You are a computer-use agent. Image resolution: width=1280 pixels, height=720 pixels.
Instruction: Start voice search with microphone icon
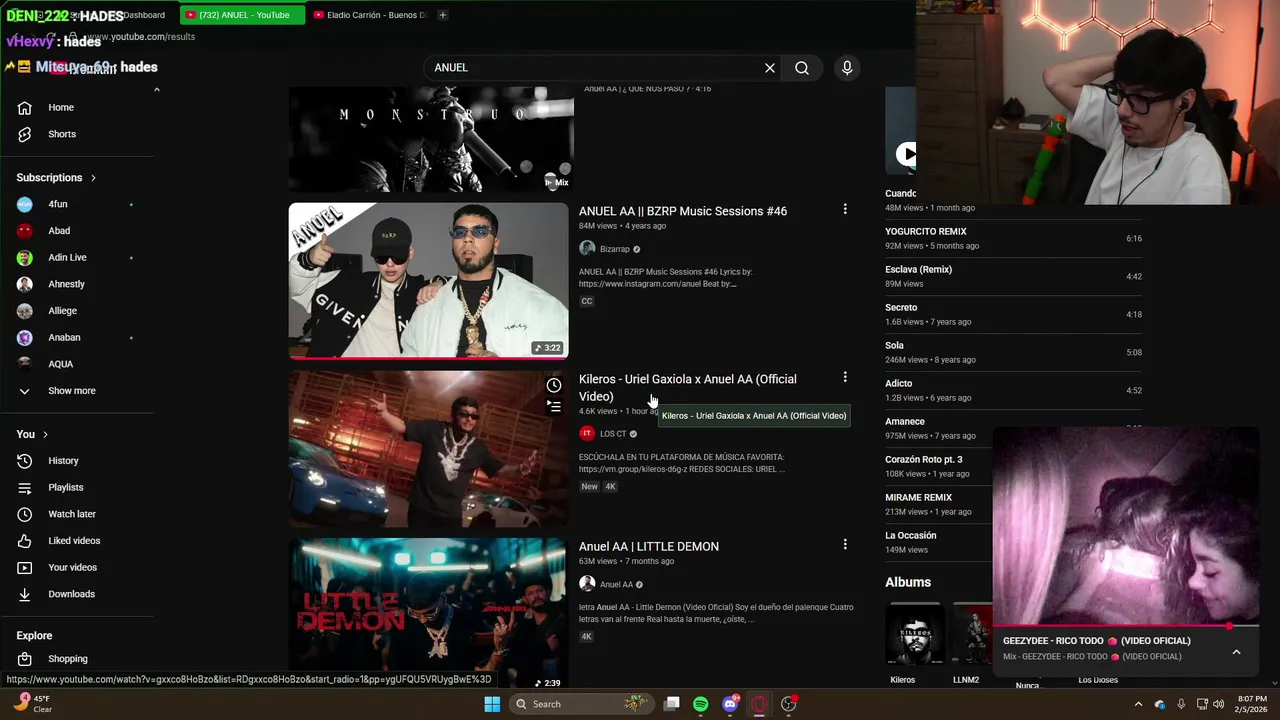point(847,68)
